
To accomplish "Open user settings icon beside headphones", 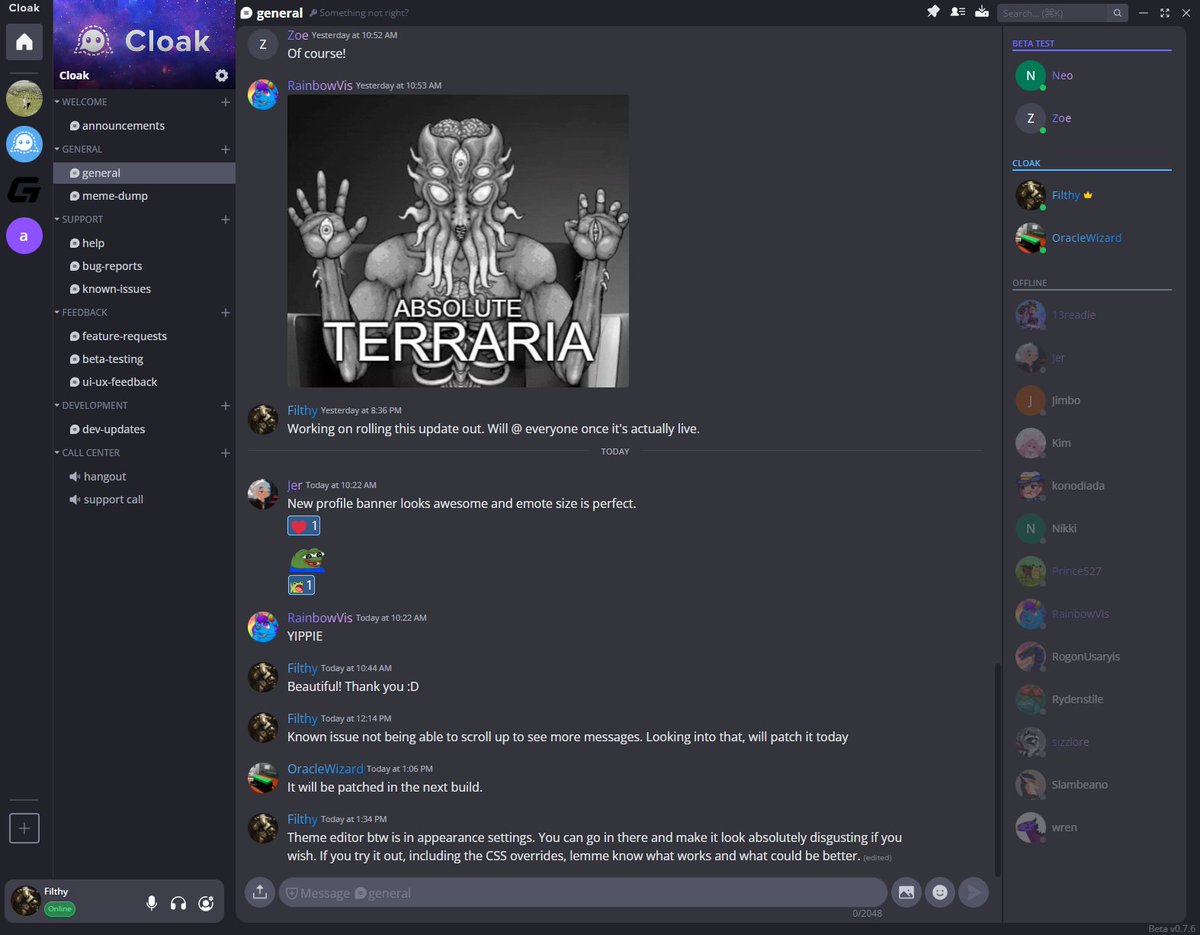I will coord(205,903).
